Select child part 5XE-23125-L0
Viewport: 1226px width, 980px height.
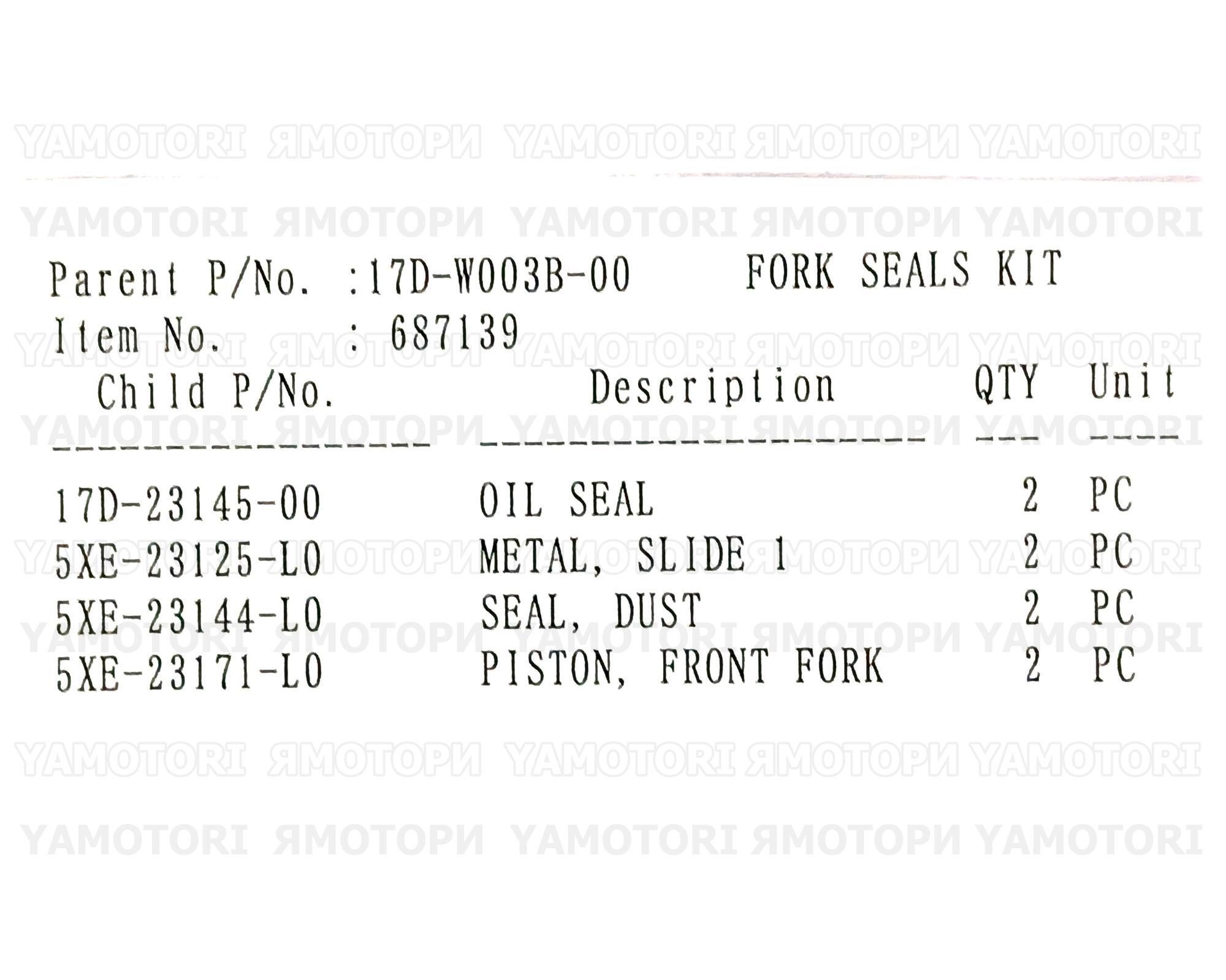pyautogui.click(x=188, y=561)
